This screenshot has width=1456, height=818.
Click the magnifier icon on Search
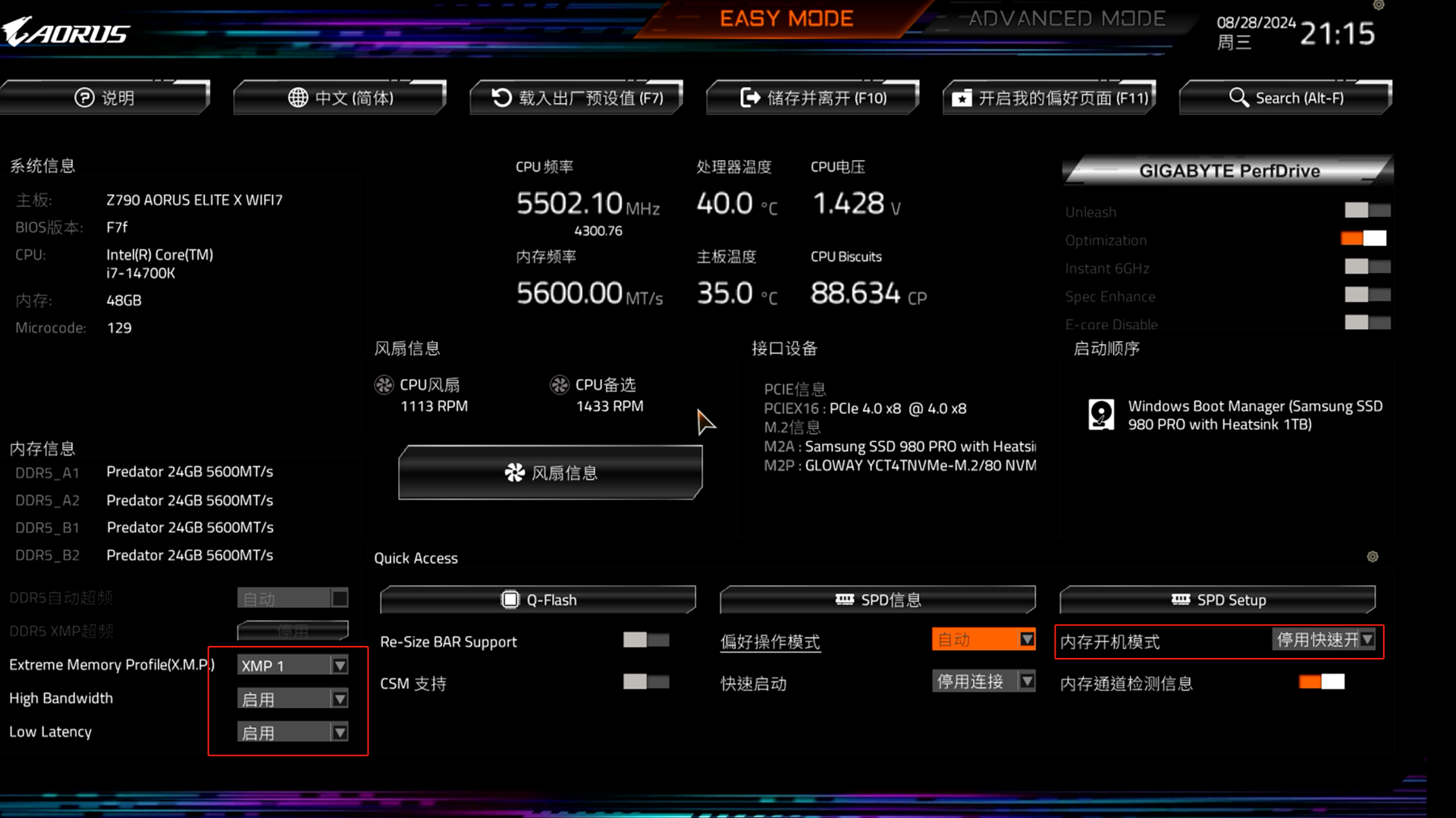(1238, 98)
